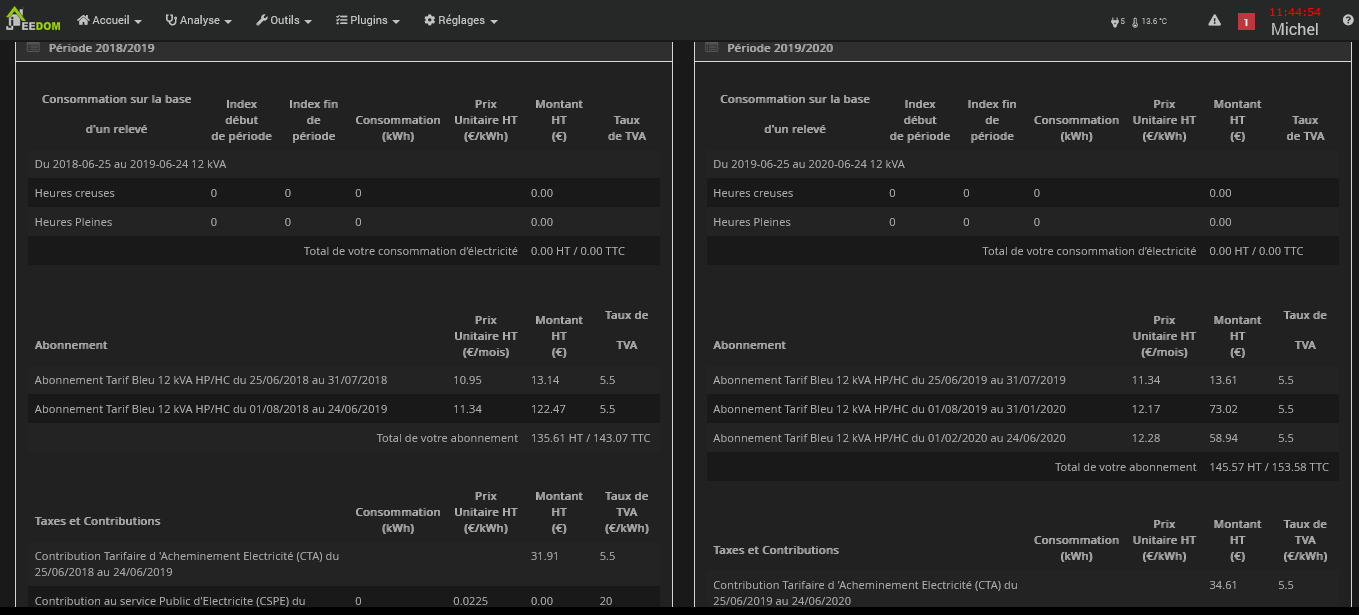Click the 2019/2020 Abonnement section heading
Viewport: 1359px width, 615px height.
click(750, 345)
